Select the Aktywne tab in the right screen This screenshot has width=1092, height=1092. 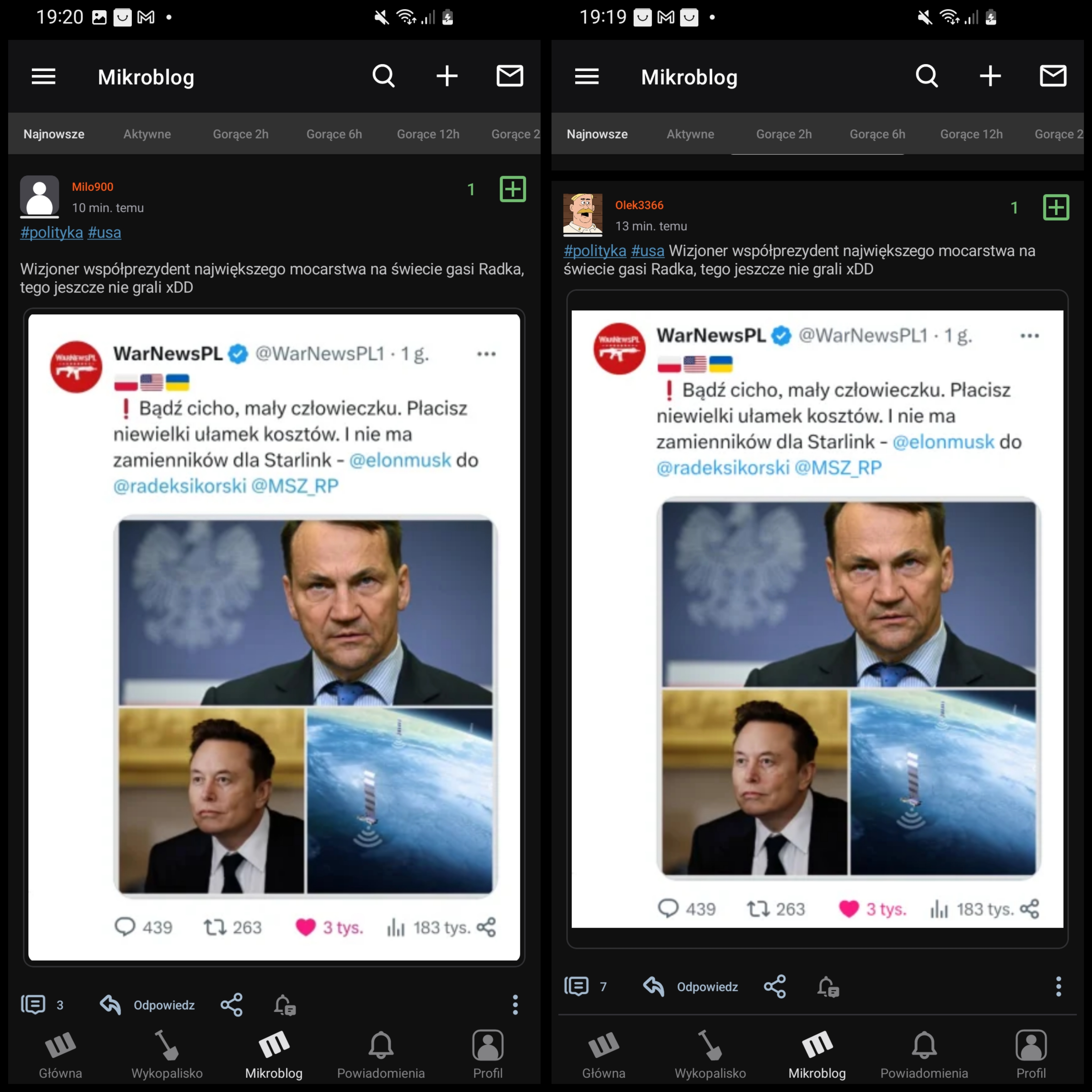tap(690, 134)
